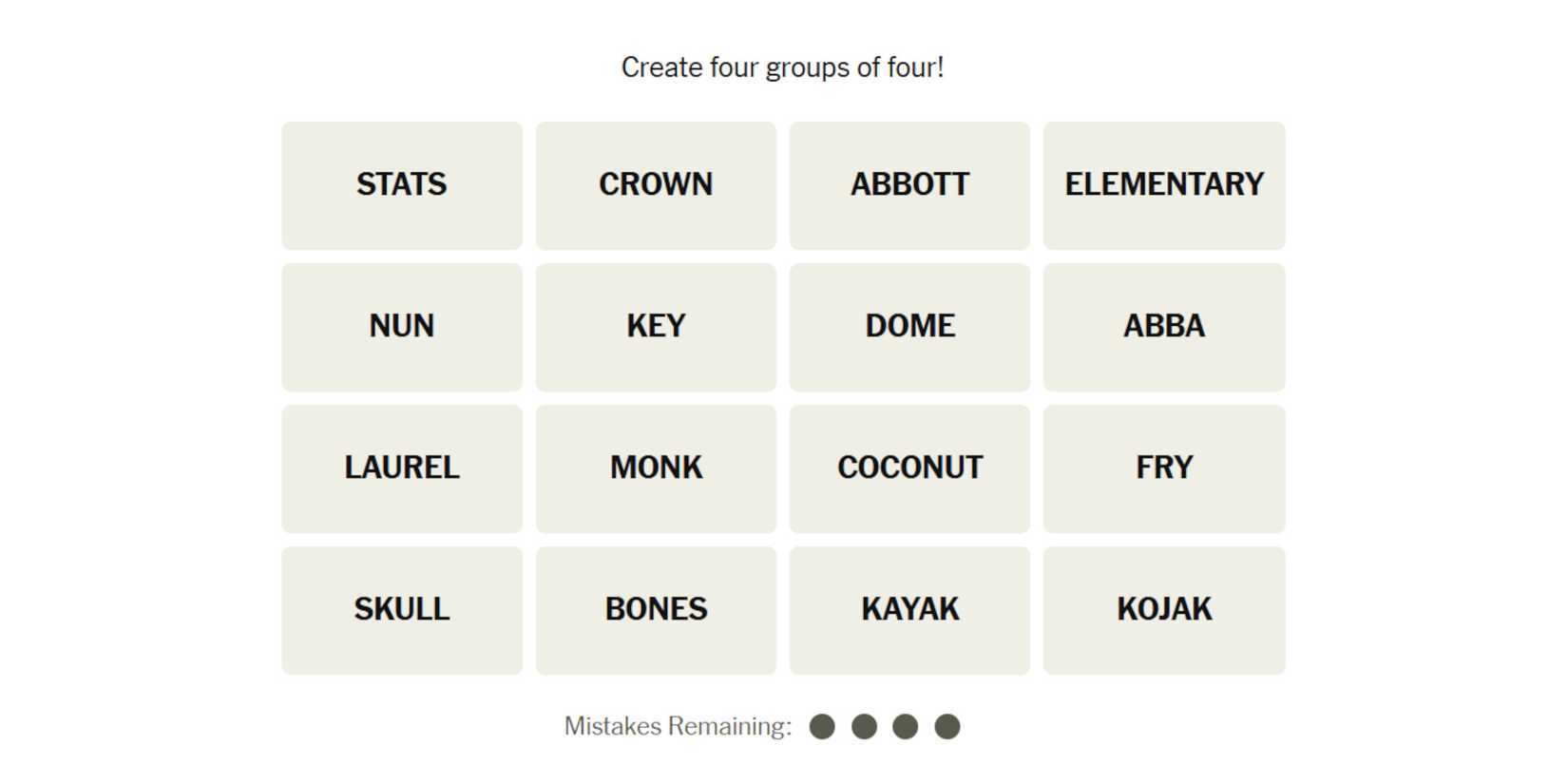Image resolution: width=1568 pixels, height=784 pixels.
Task: Click the last mistakes remaining dot
Action: (x=947, y=727)
